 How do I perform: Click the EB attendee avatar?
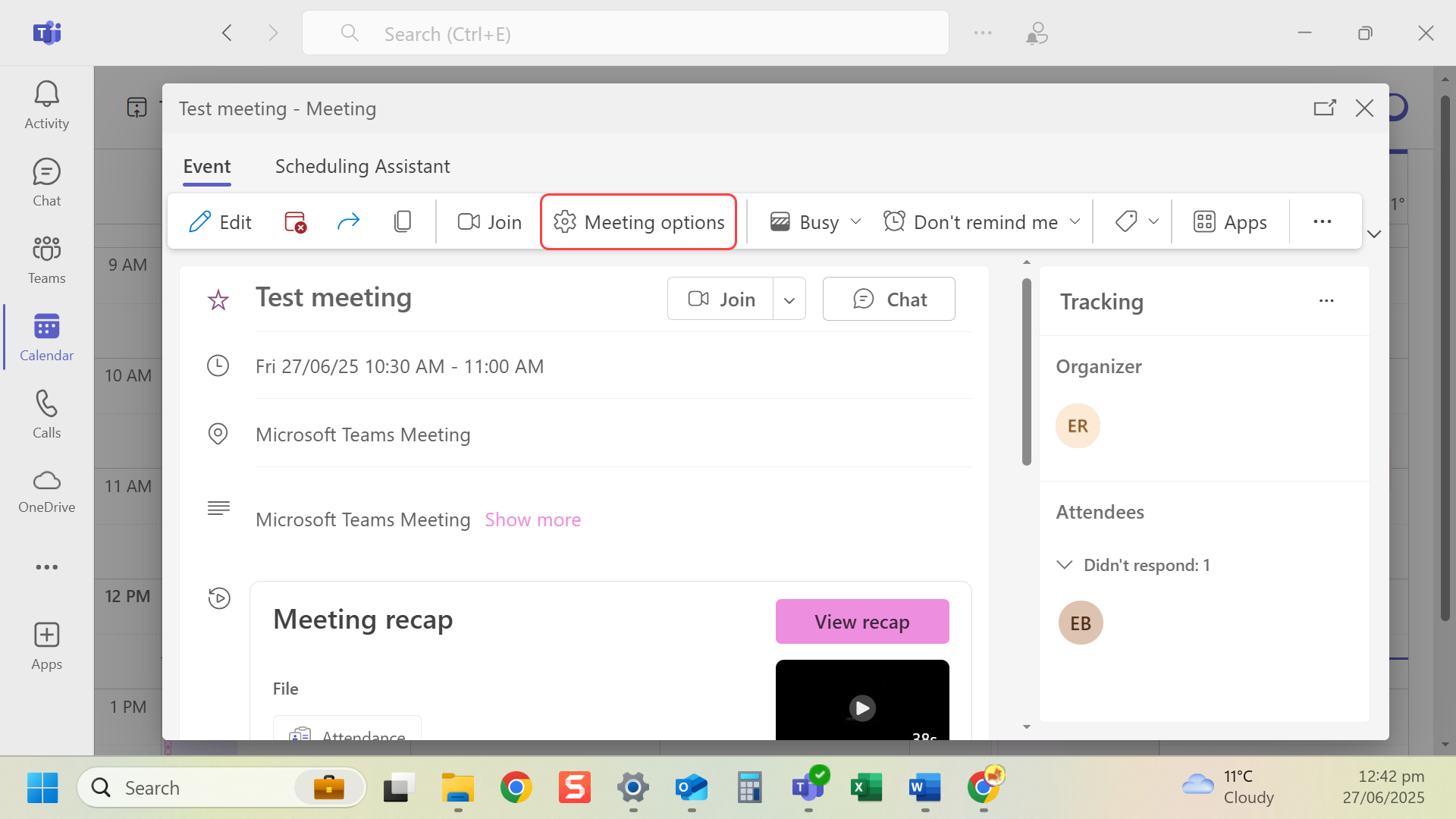coord(1081,623)
